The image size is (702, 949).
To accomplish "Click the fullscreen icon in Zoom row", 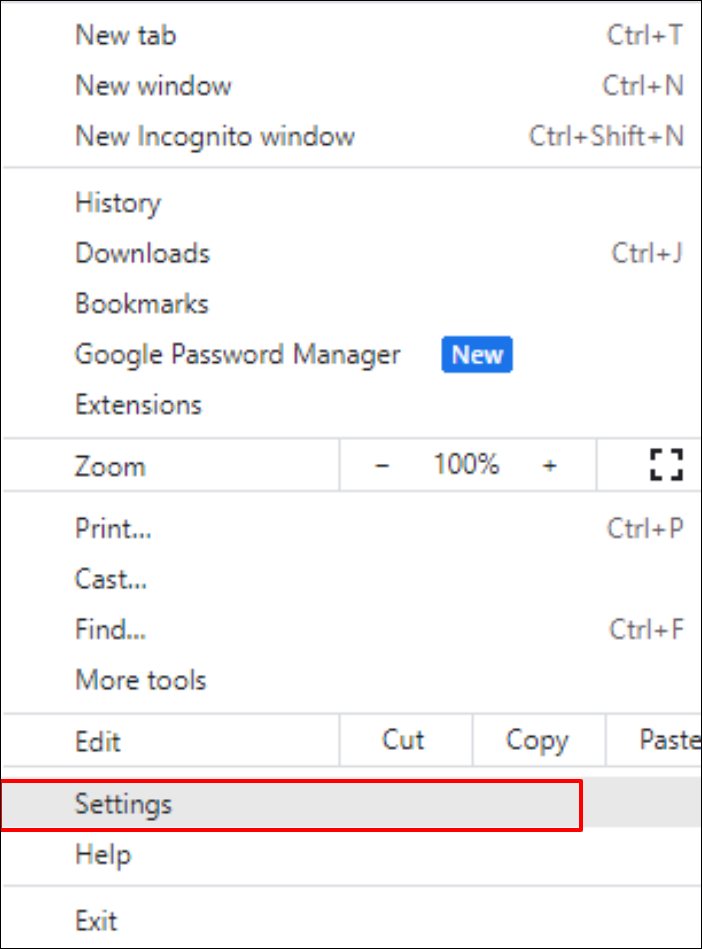I will coord(666,466).
